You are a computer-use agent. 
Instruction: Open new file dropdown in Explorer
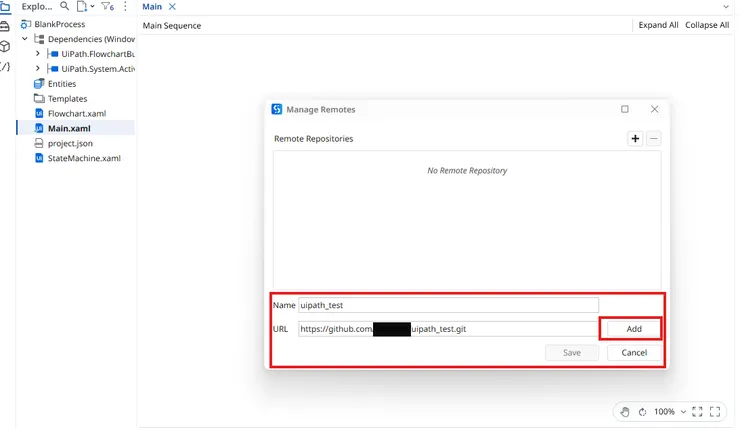(85, 6)
